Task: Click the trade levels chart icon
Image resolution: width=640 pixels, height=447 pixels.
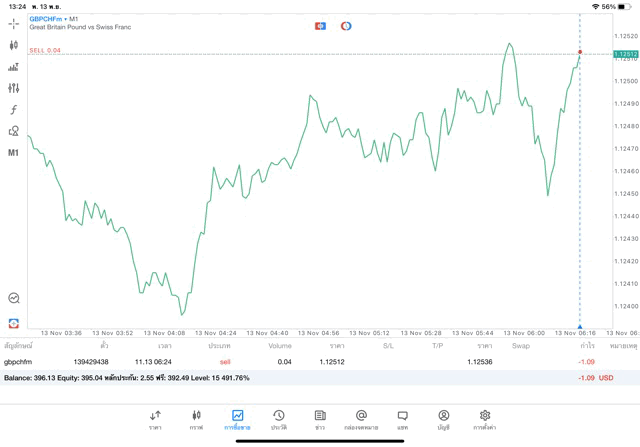Action: [13, 67]
